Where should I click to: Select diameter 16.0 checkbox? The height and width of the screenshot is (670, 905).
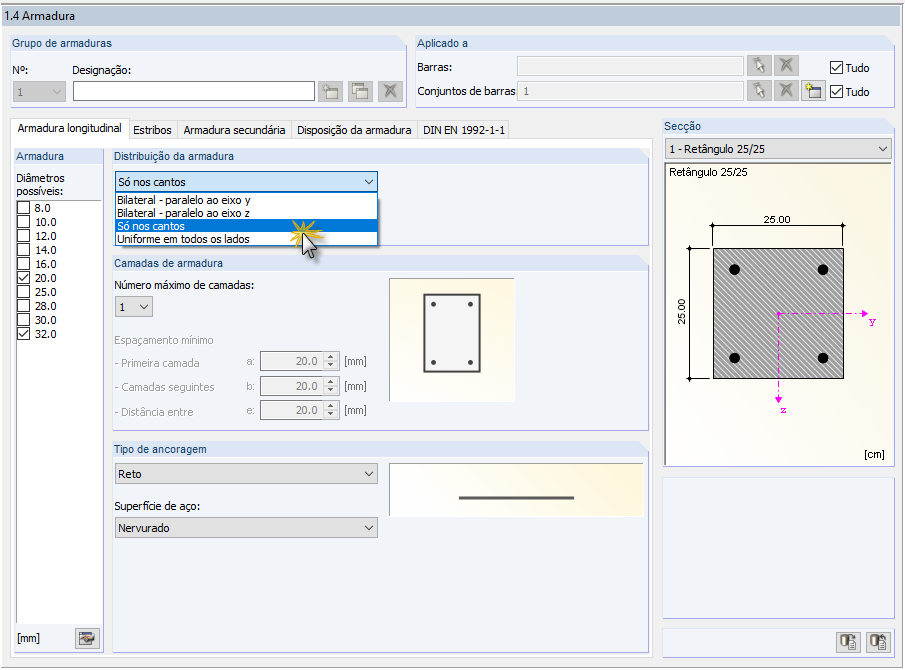[x=23, y=264]
